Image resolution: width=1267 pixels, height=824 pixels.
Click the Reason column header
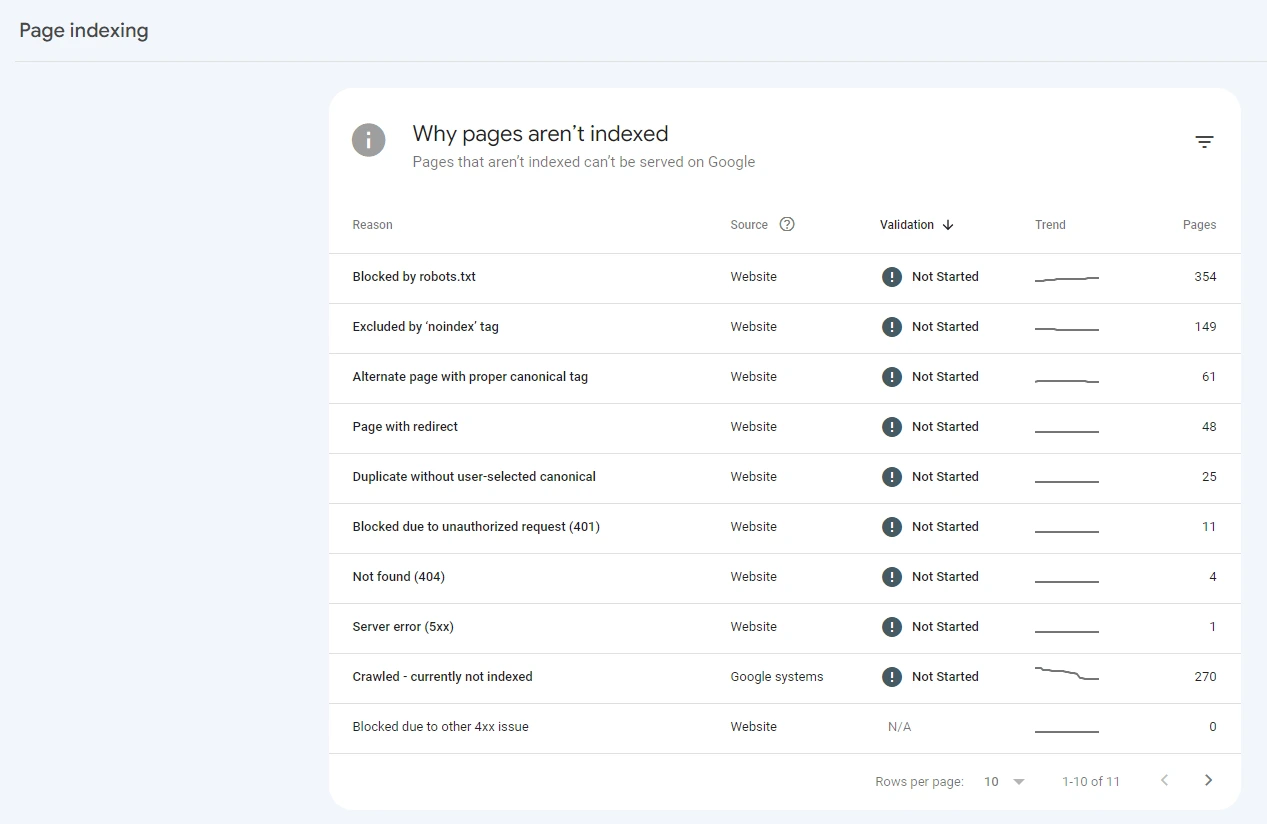tap(372, 225)
